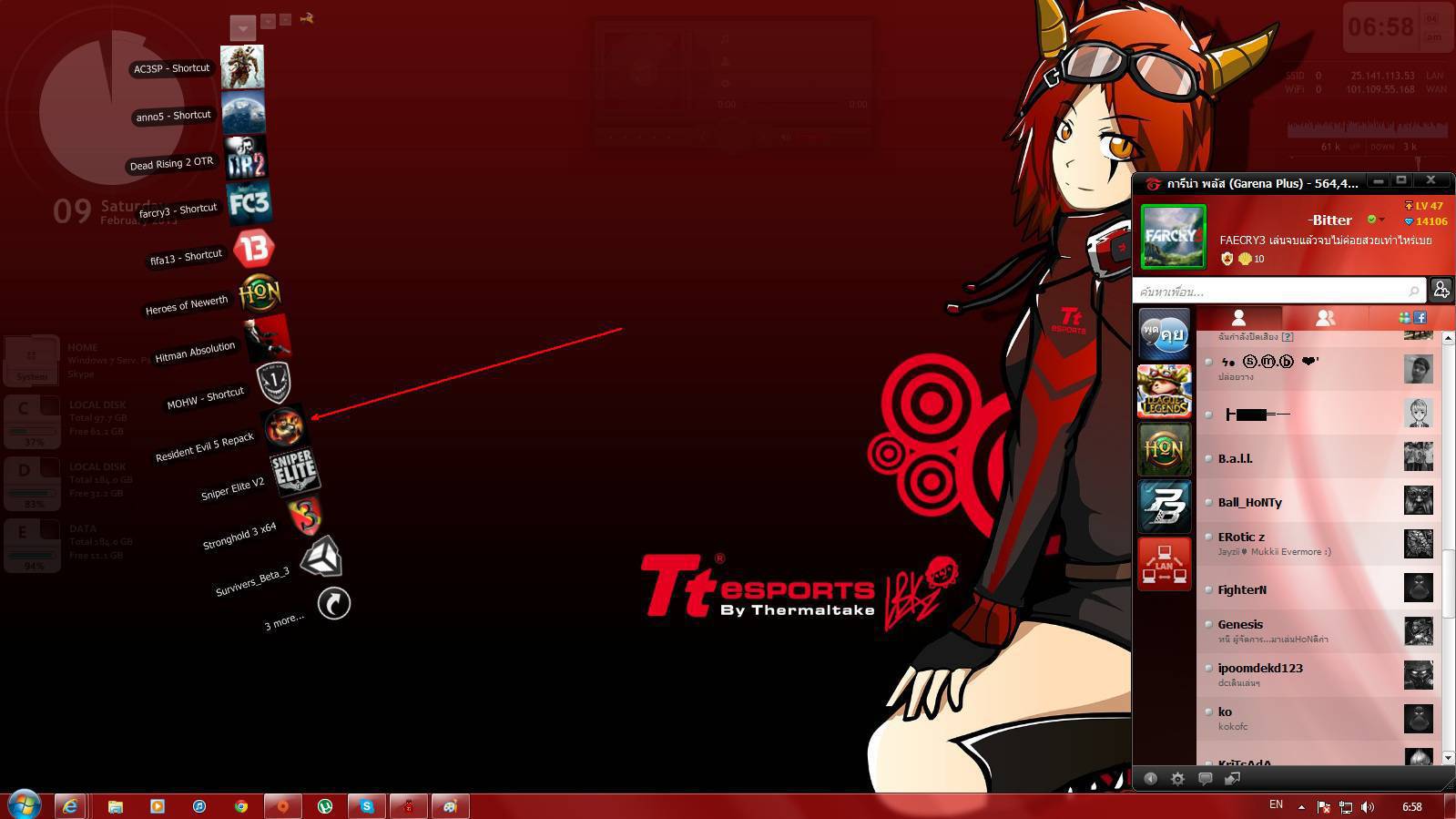Collapse the shortcut stack via top arrow
This screenshot has width=1456, height=819.
coord(242,28)
